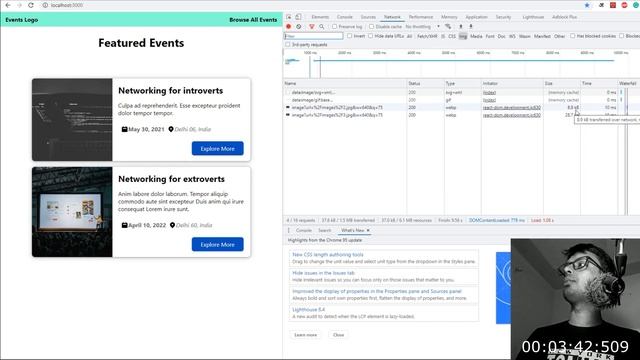The width and height of the screenshot is (640, 360).
Task: Tick Has blocked cookies checkbox
Action: point(573,36)
